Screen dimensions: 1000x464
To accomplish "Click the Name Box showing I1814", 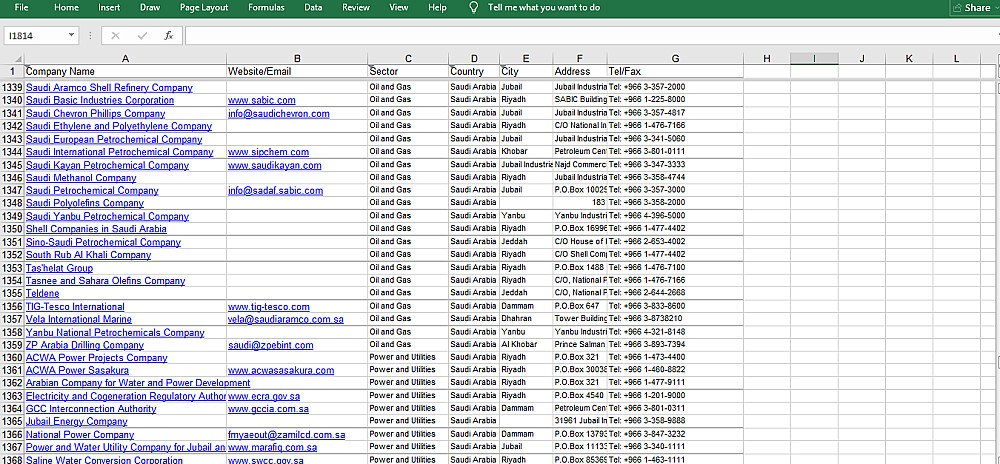I will click(x=35, y=36).
